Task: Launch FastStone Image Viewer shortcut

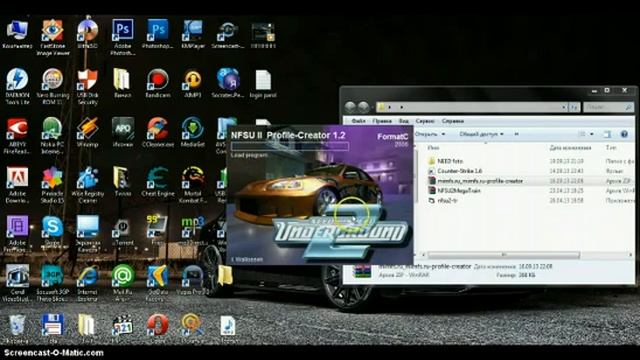Action: [x=52, y=38]
